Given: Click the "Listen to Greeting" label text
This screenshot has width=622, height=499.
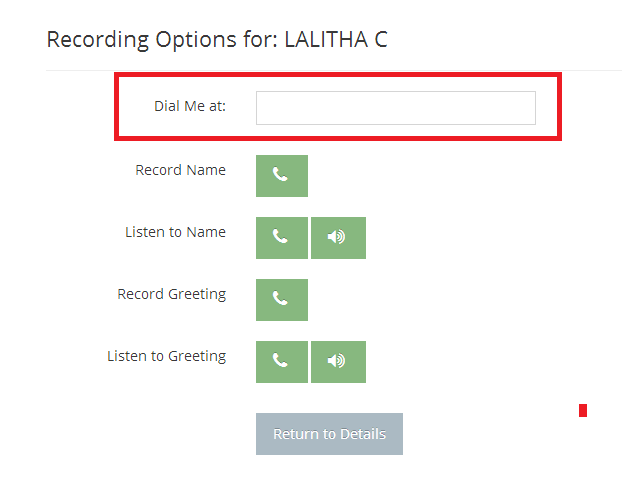Looking at the screenshot, I should tap(166, 356).
